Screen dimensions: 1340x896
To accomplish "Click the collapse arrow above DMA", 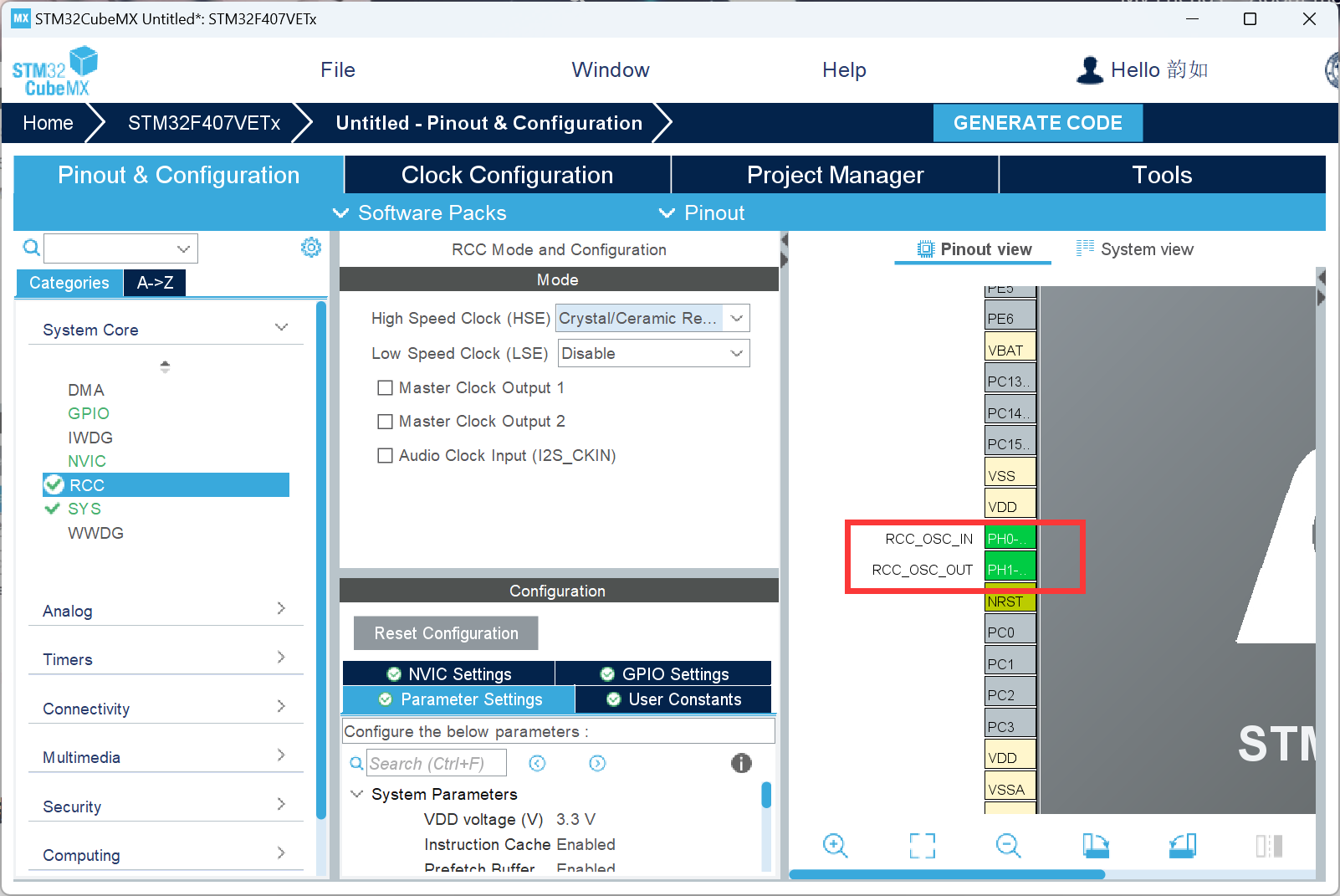I will pyautogui.click(x=165, y=366).
